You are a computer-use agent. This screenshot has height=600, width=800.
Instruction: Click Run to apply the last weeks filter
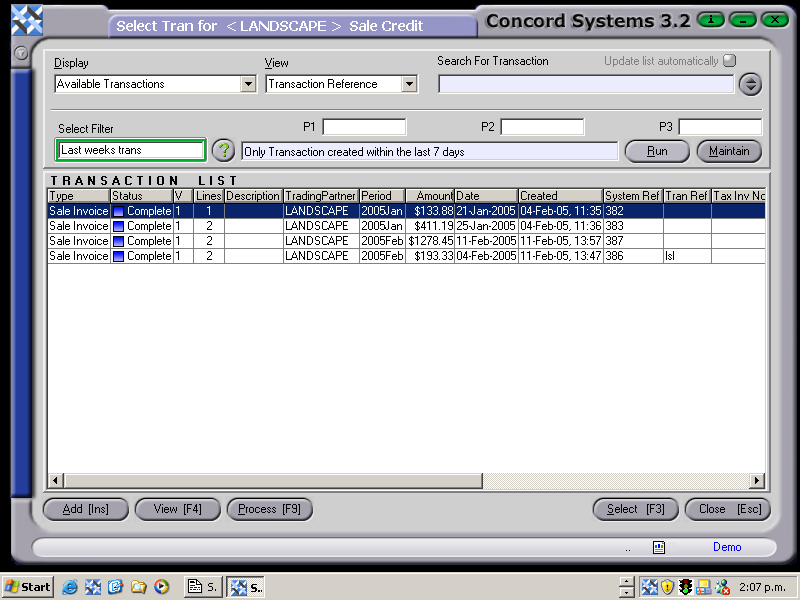click(x=656, y=150)
